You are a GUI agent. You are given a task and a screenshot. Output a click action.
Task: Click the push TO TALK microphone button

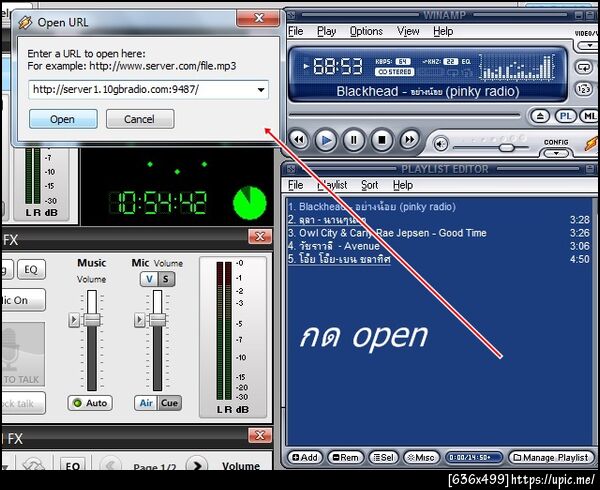pyautogui.click(x=23, y=354)
